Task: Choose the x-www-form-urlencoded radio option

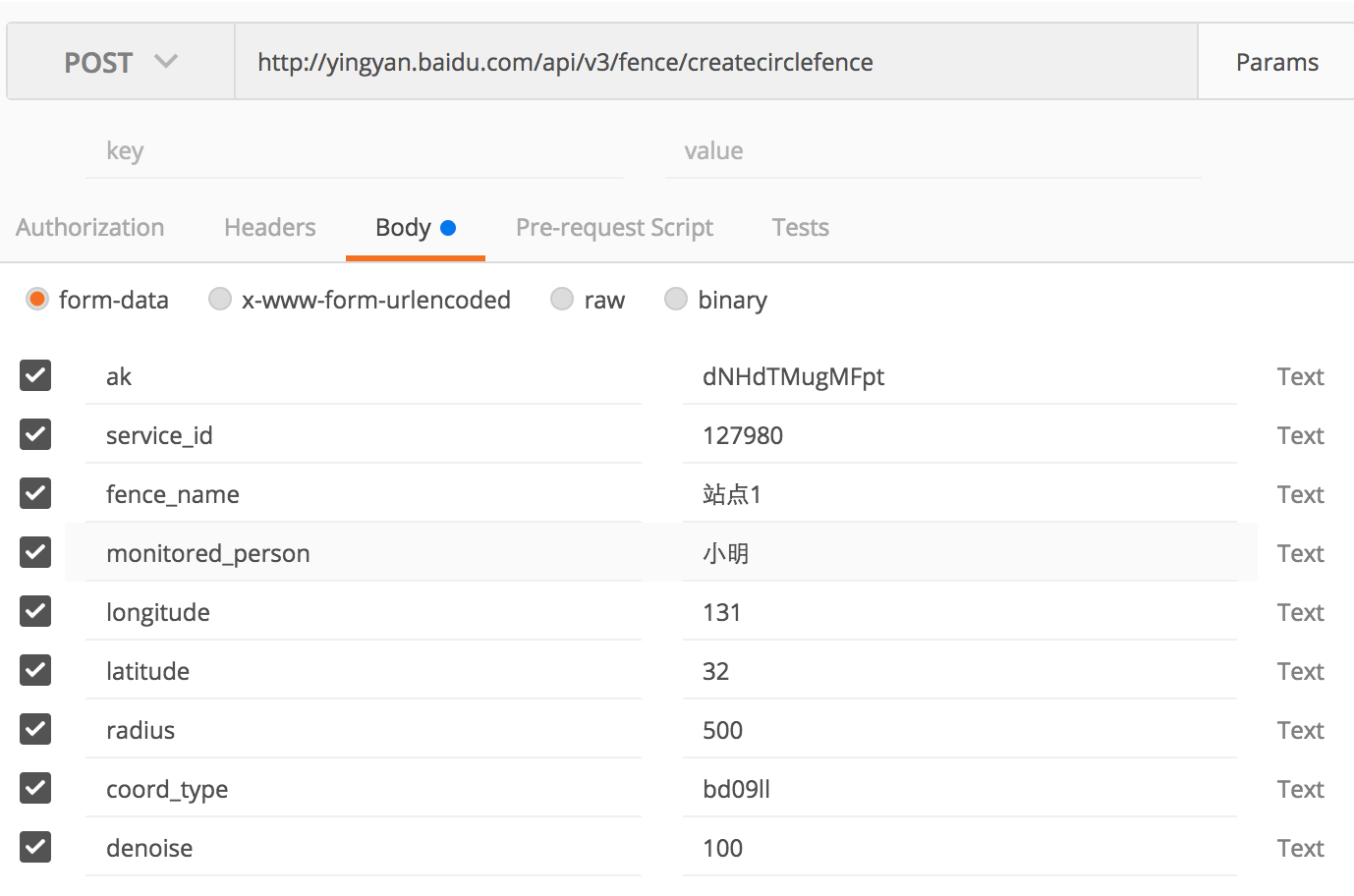Action: click(220, 299)
